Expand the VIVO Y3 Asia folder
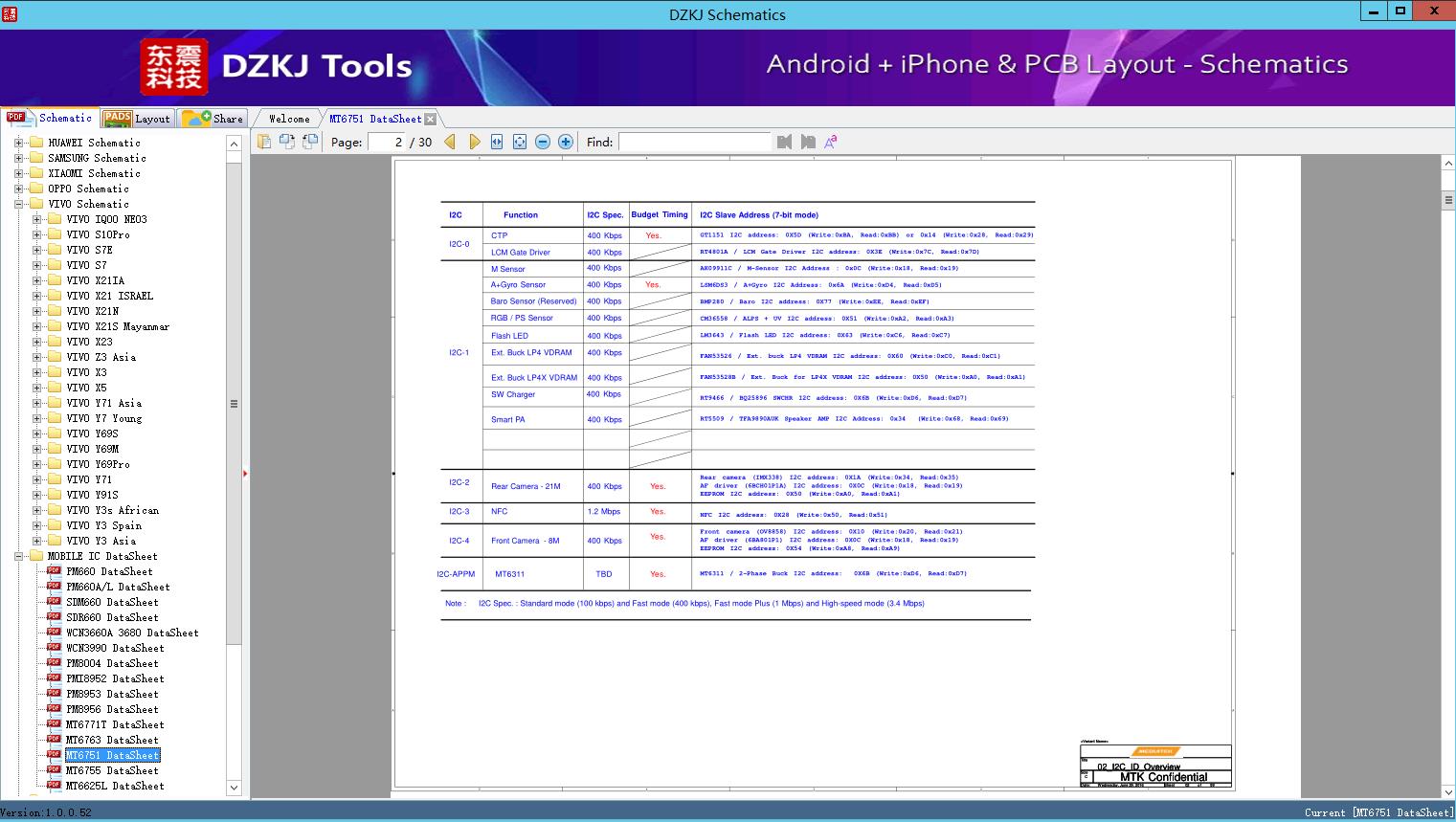 36,541
